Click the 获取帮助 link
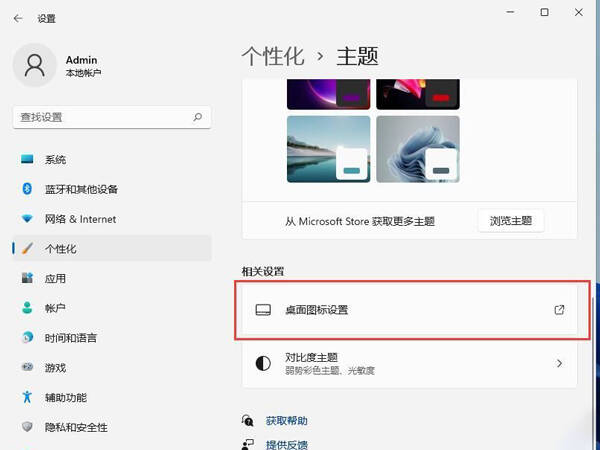This screenshot has height=450, width=600. [x=287, y=421]
